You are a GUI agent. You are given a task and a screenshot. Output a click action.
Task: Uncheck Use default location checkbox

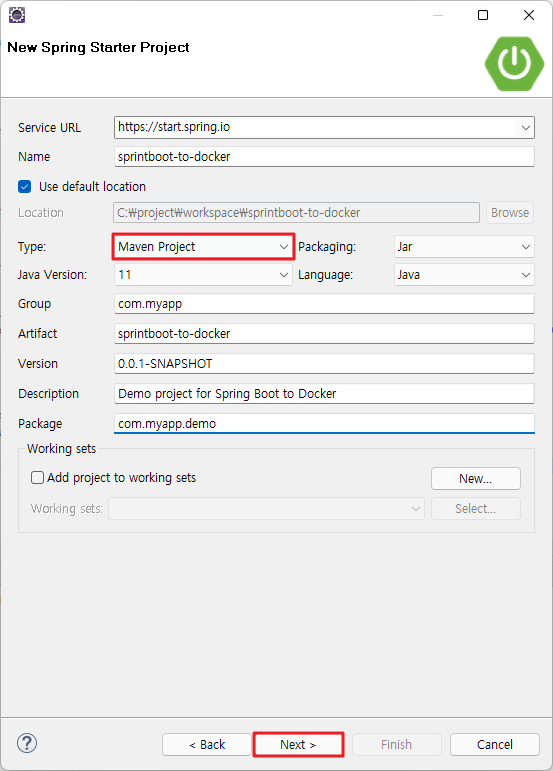24,187
